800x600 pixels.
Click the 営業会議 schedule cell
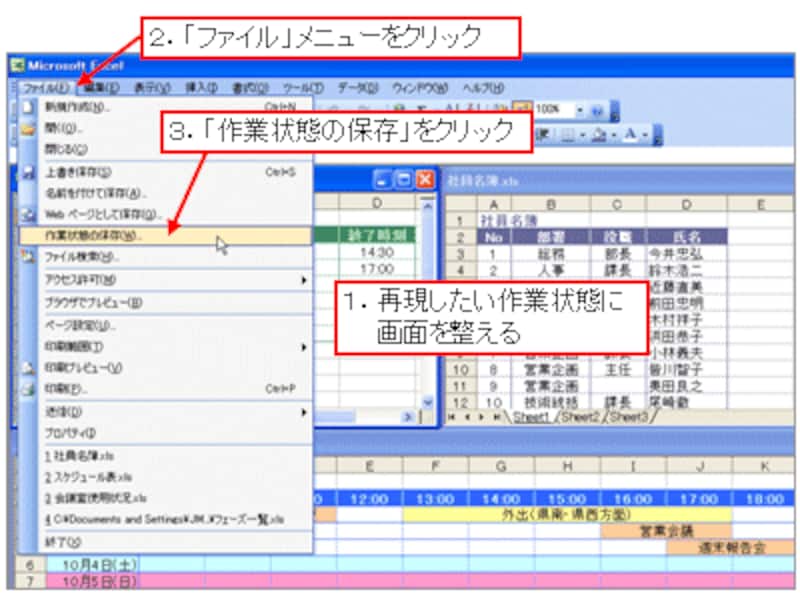point(666,531)
